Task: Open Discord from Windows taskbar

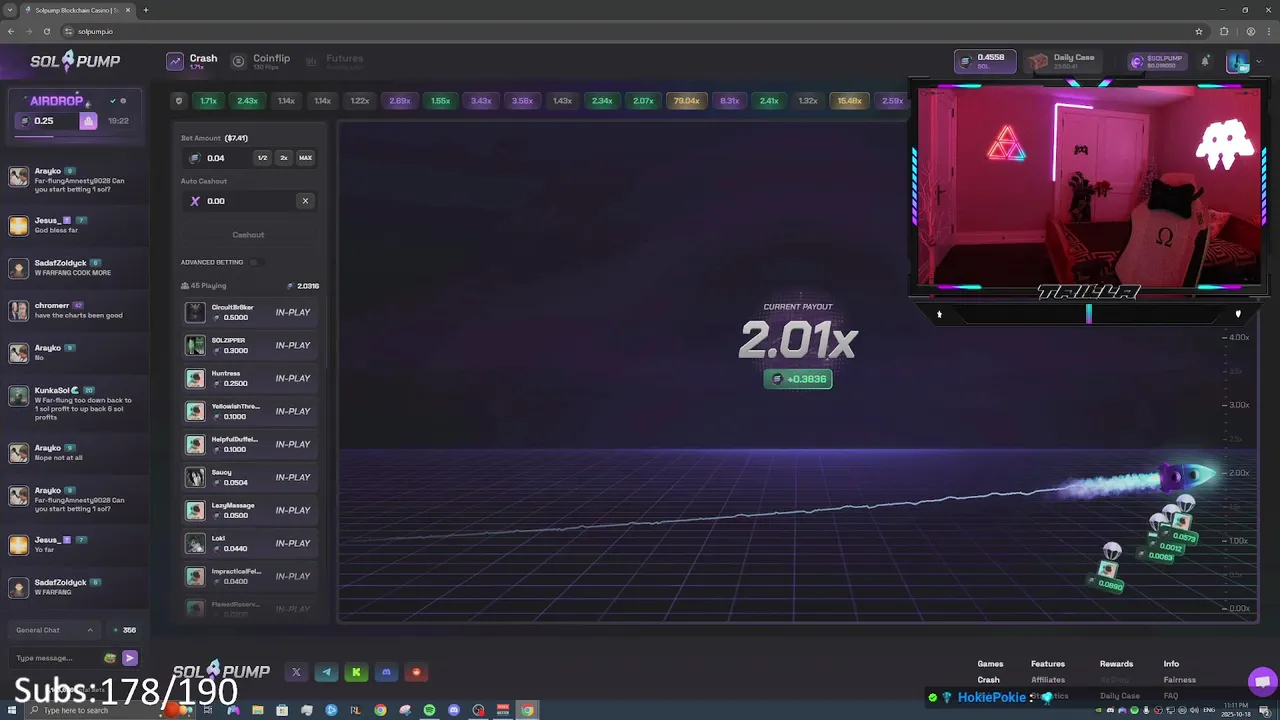Action: (x=454, y=710)
